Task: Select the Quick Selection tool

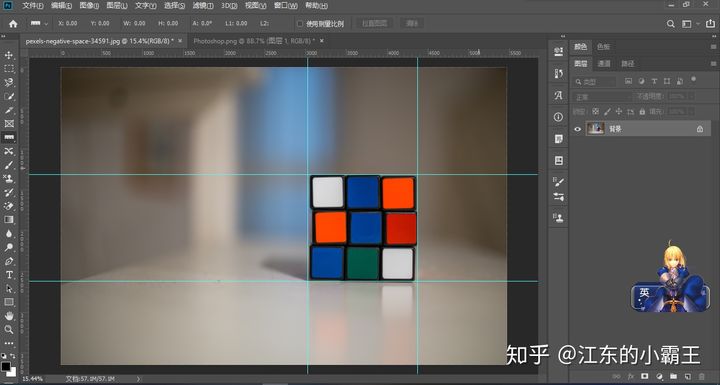Action: coord(9,96)
